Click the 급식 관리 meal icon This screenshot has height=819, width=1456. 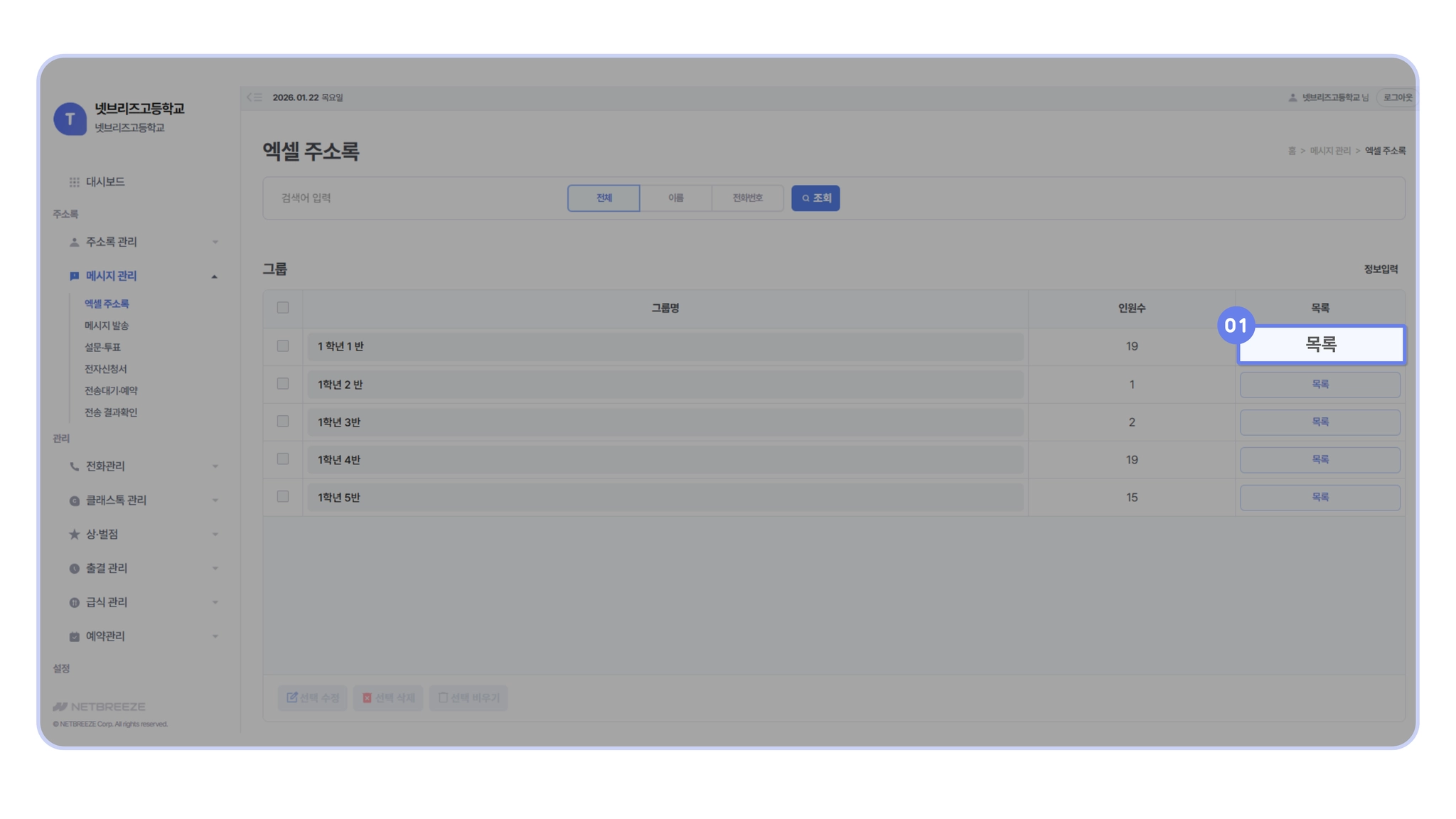74,603
